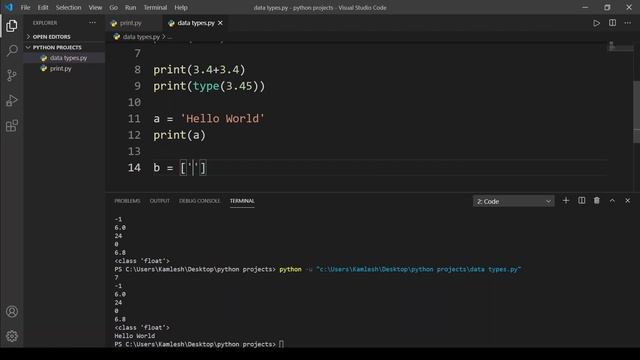Expand the Open Editors section

(51, 37)
